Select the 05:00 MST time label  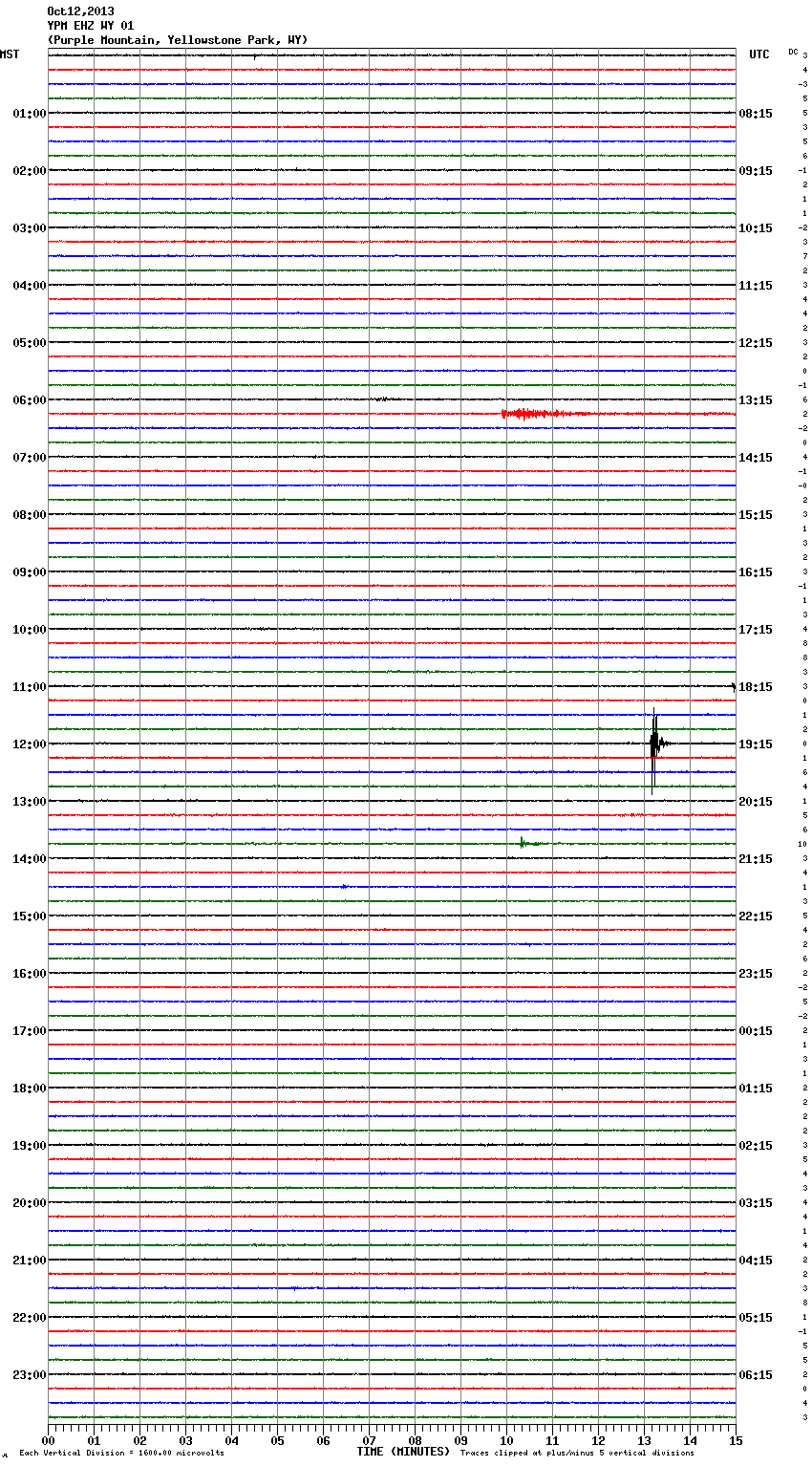click(30, 343)
